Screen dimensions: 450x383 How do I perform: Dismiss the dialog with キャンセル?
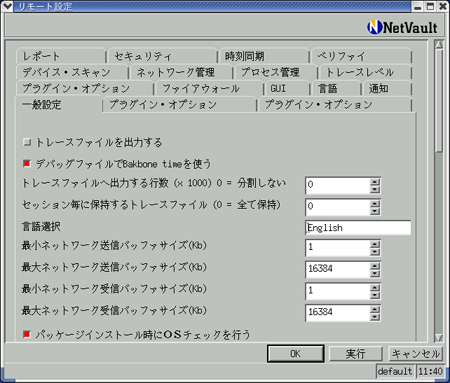(x=416, y=354)
